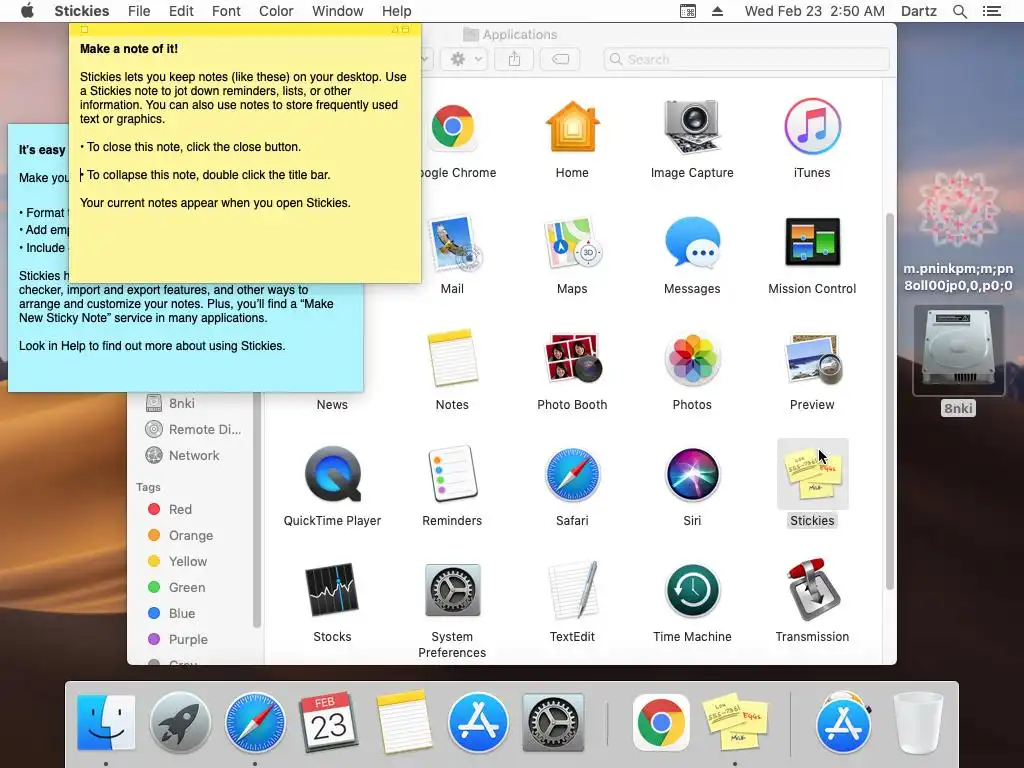The height and width of the screenshot is (768, 1024).
Task: Click the Calendar icon in the Dock
Action: pyautogui.click(x=329, y=723)
